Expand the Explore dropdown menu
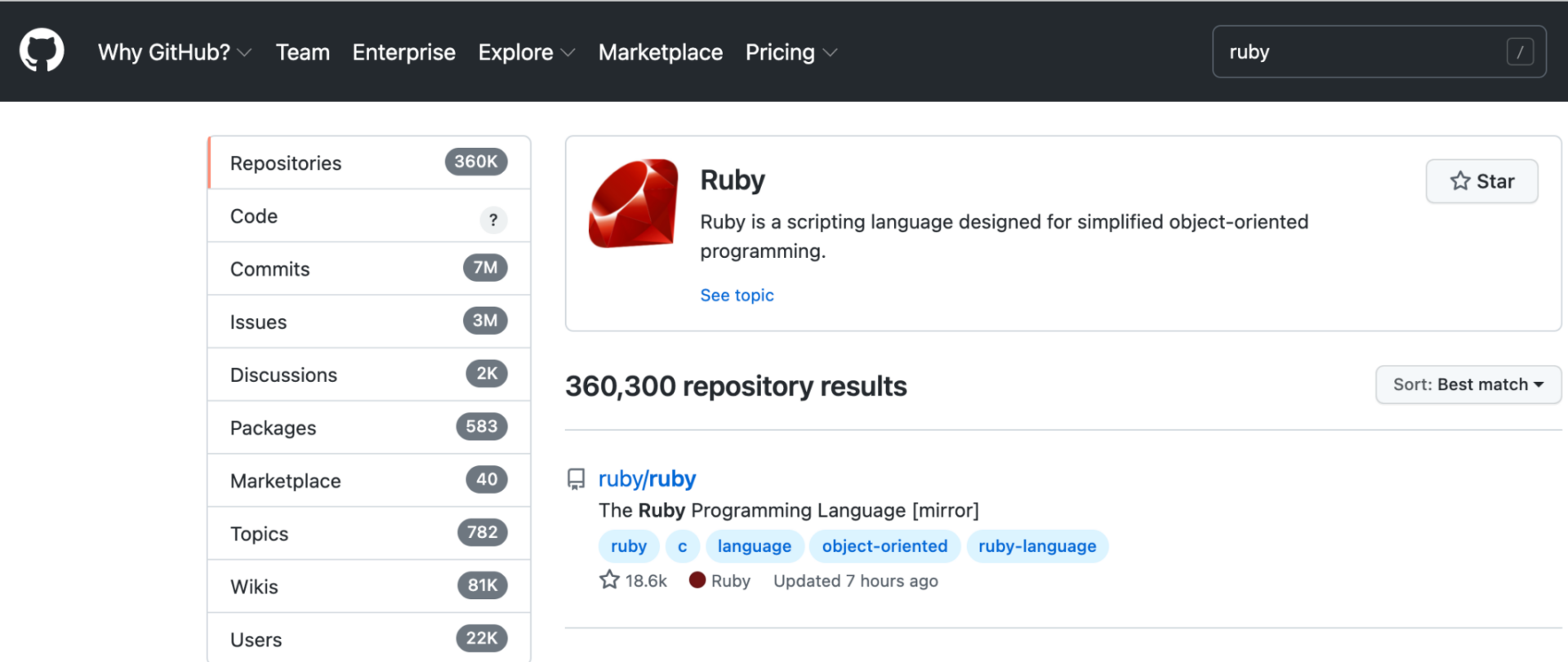 click(527, 52)
